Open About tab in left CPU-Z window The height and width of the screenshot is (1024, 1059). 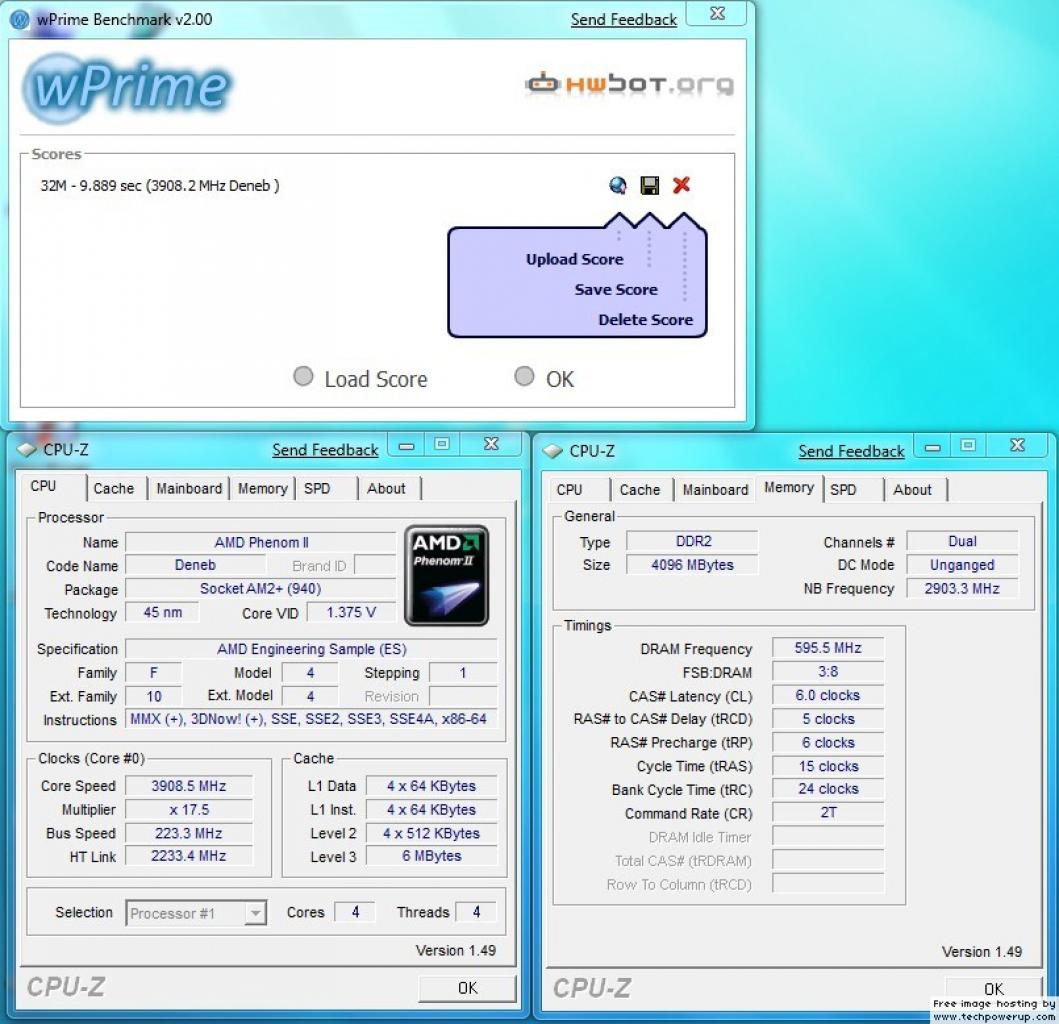click(x=386, y=488)
